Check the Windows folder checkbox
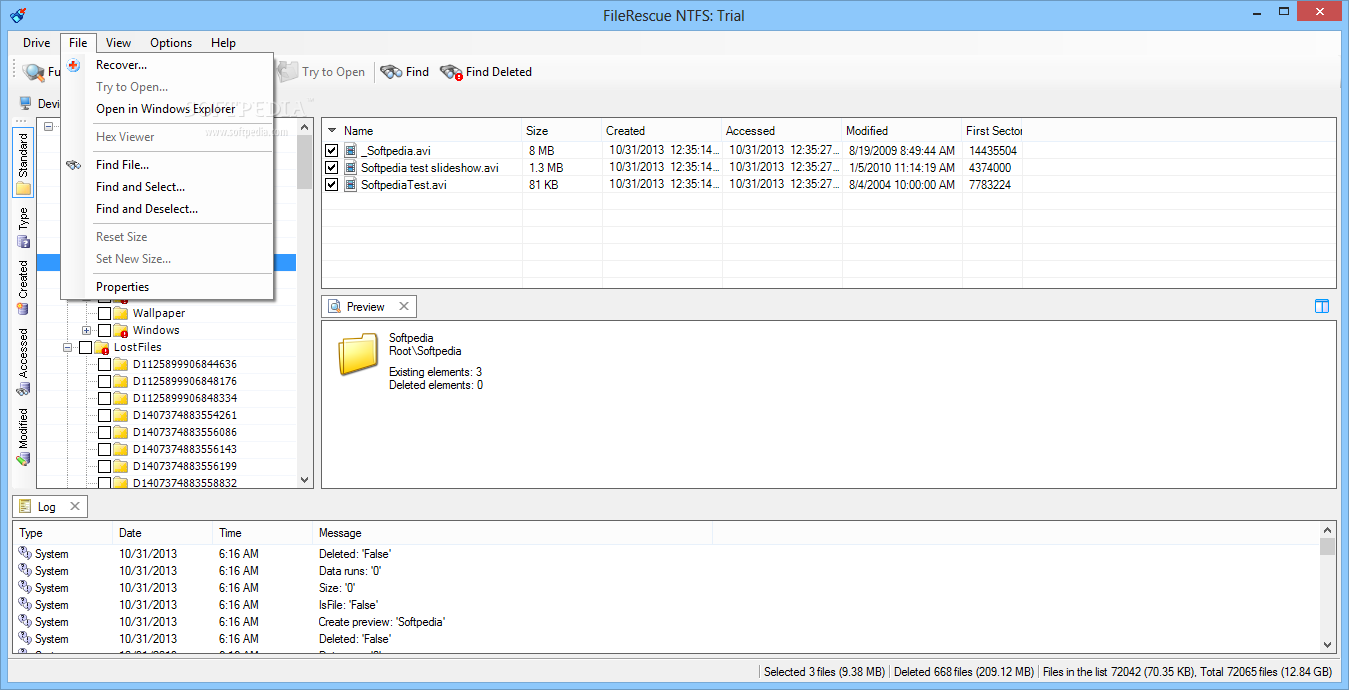 click(104, 330)
